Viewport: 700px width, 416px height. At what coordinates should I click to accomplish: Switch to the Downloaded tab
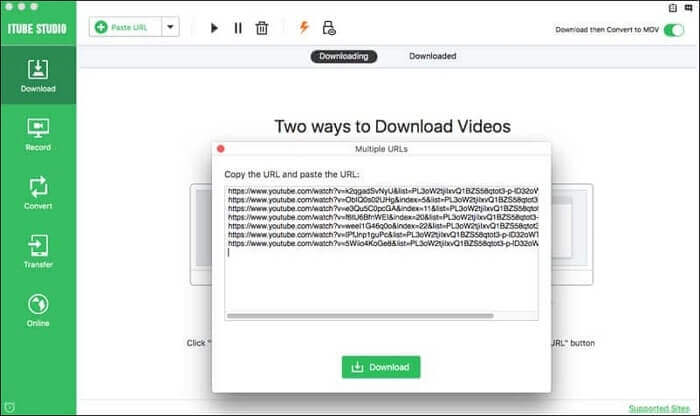point(433,56)
